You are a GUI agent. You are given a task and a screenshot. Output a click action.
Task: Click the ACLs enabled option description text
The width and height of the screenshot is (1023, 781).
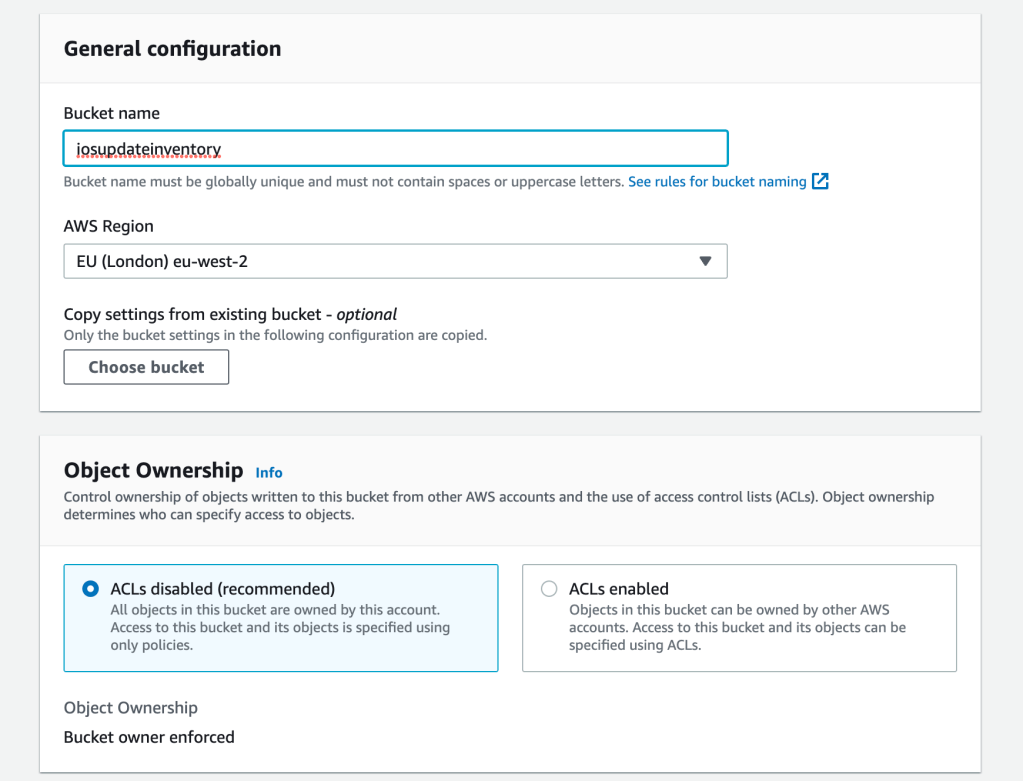(x=737, y=627)
